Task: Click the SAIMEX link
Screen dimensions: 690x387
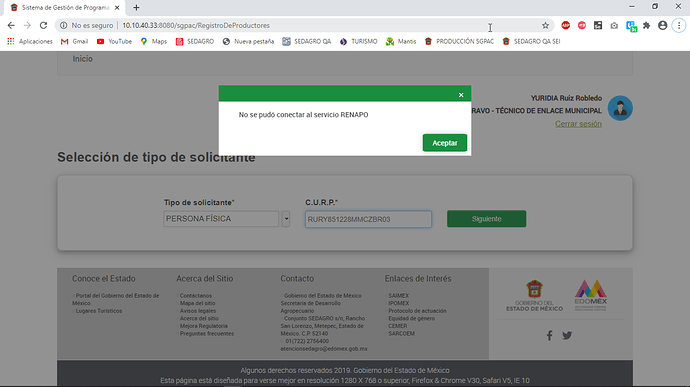Action: [x=399, y=296]
